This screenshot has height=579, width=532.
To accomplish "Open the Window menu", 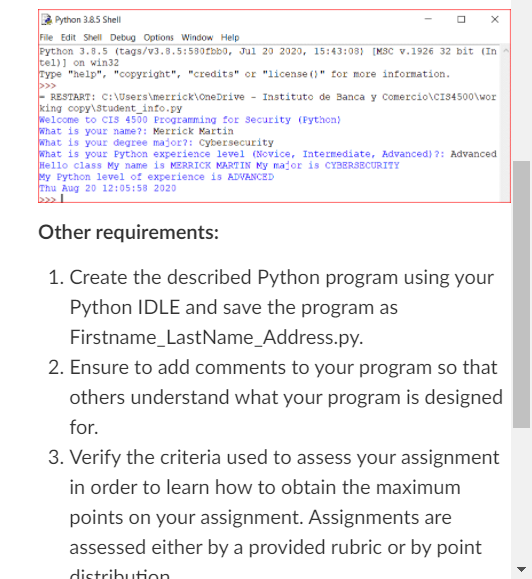I will click(197, 37).
